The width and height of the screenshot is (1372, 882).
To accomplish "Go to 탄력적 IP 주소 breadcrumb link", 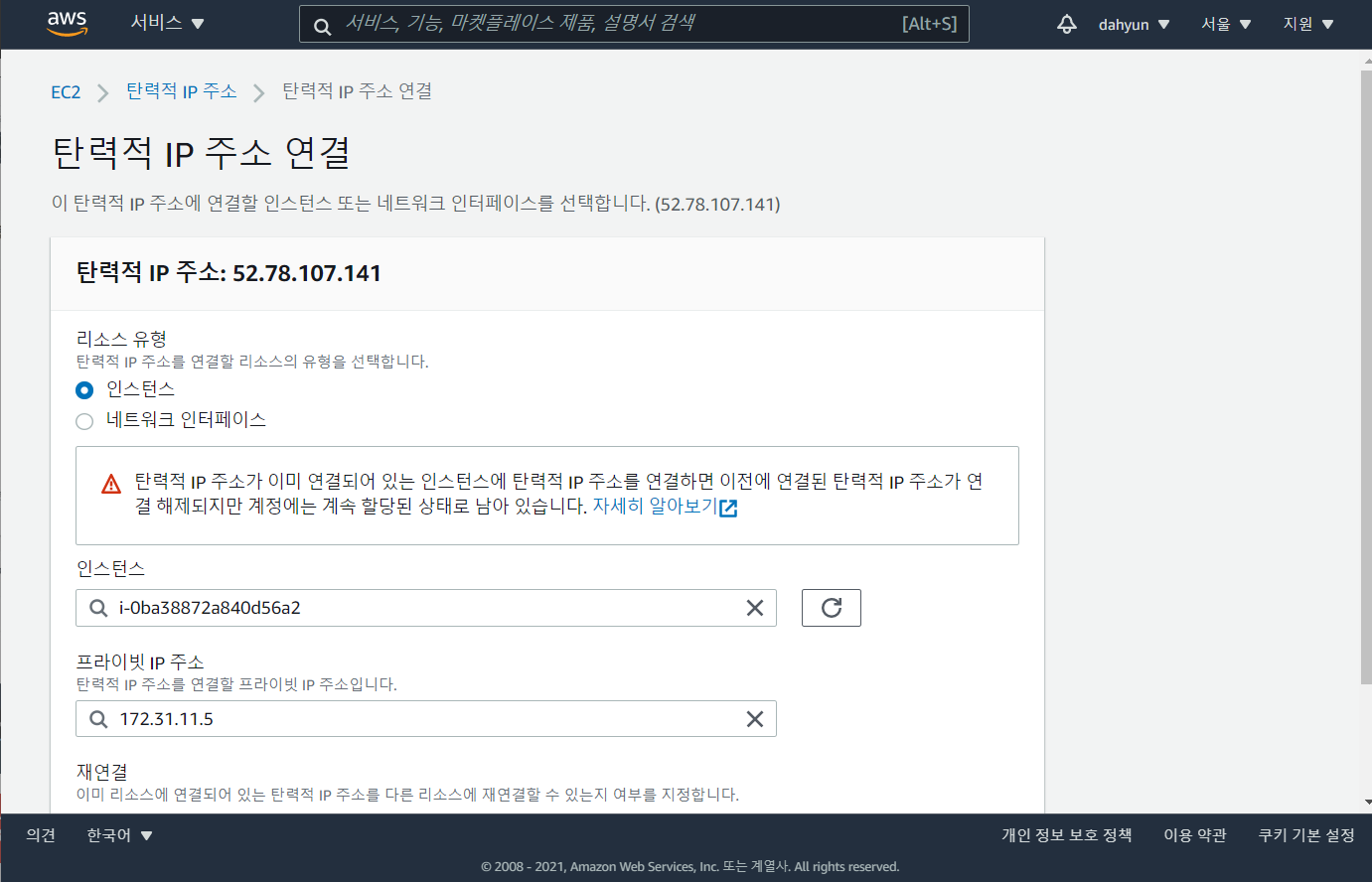I will tap(182, 91).
